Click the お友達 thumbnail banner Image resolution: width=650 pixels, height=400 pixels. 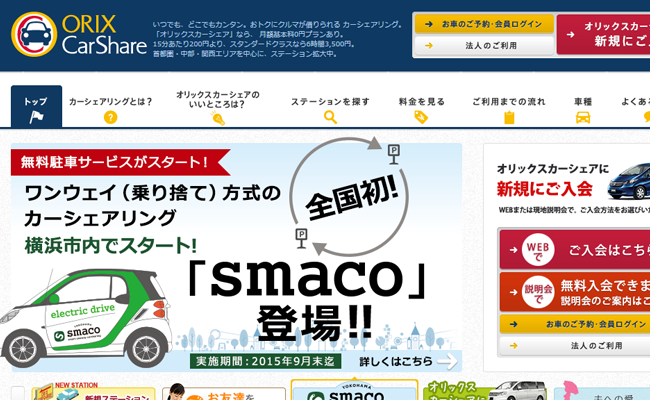click(x=224, y=392)
